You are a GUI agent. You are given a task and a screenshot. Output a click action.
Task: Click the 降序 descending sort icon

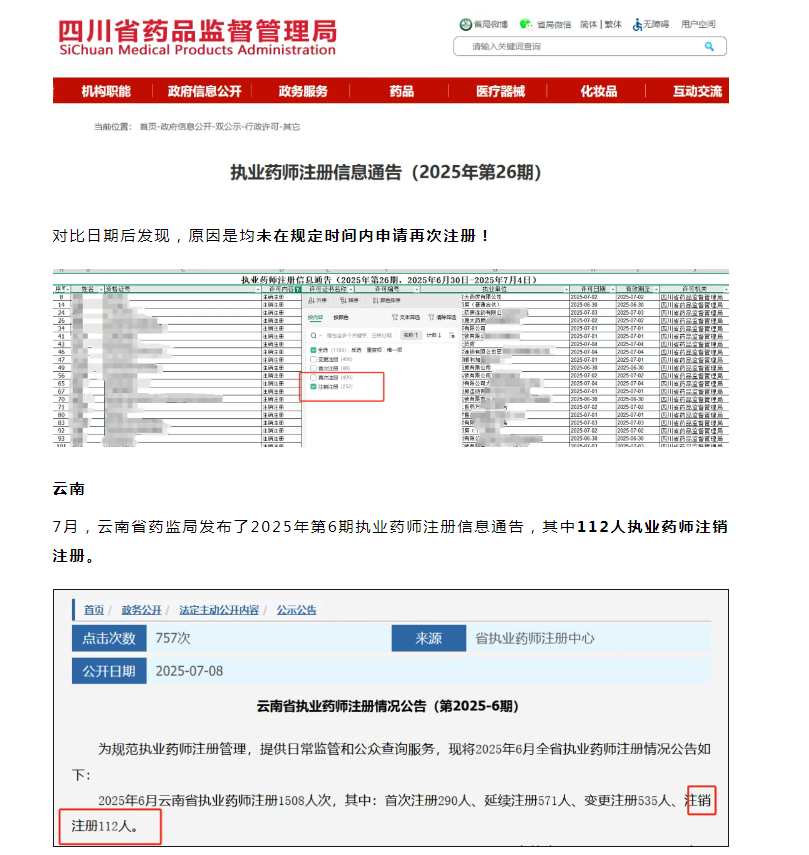click(x=343, y=300)
